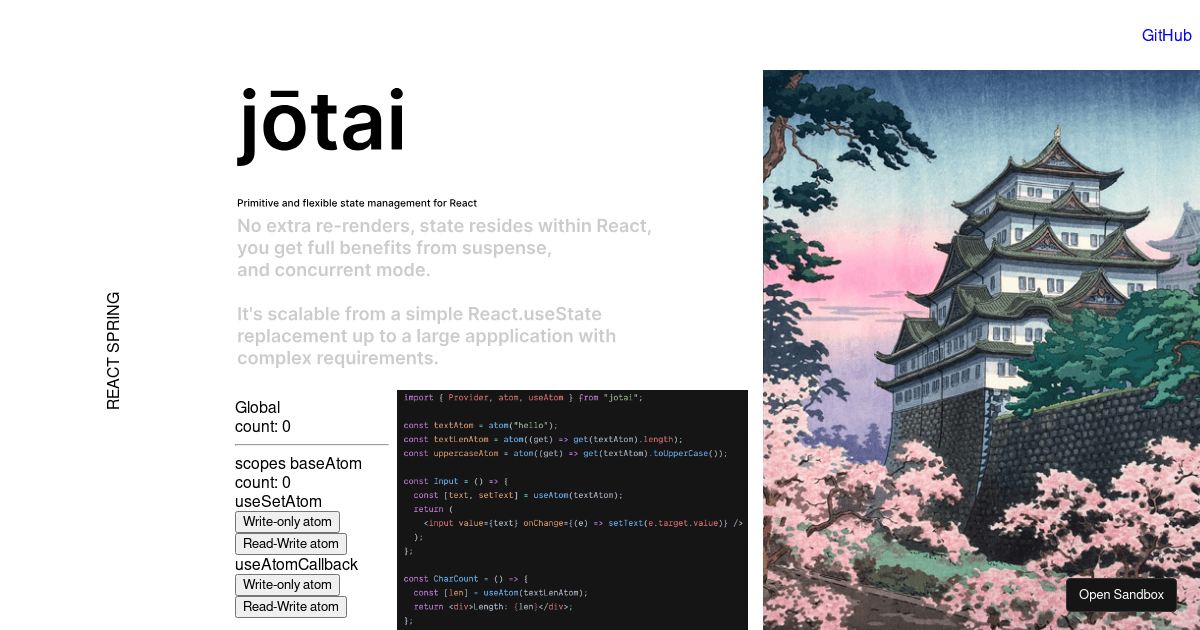
Task: Click the Open Sandbox button
Action: 1121,594
